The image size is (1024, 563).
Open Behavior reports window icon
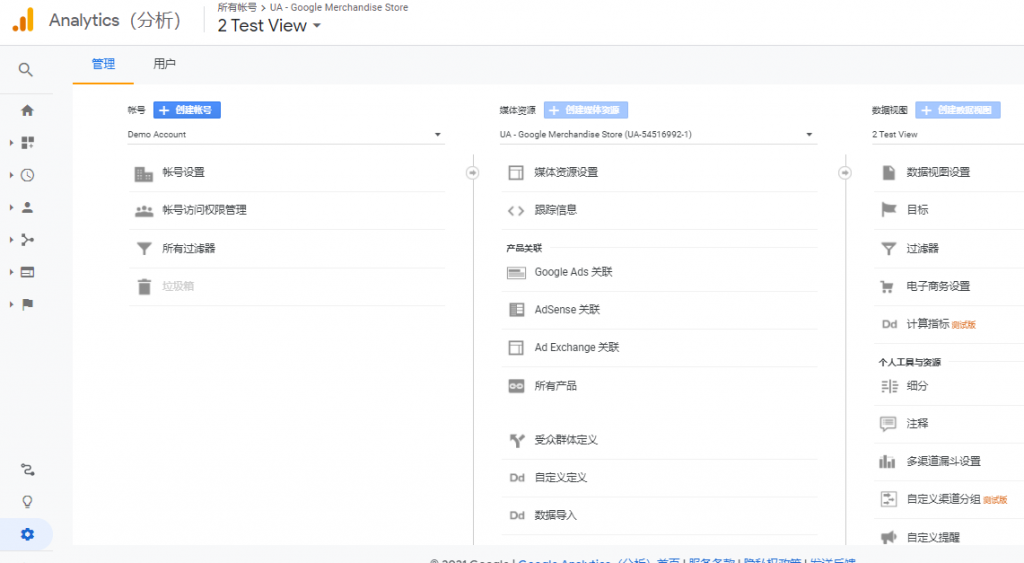[27, 272]
